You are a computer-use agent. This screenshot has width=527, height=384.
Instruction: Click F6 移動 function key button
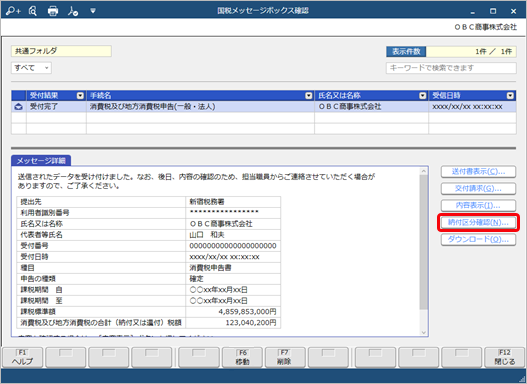242,357
